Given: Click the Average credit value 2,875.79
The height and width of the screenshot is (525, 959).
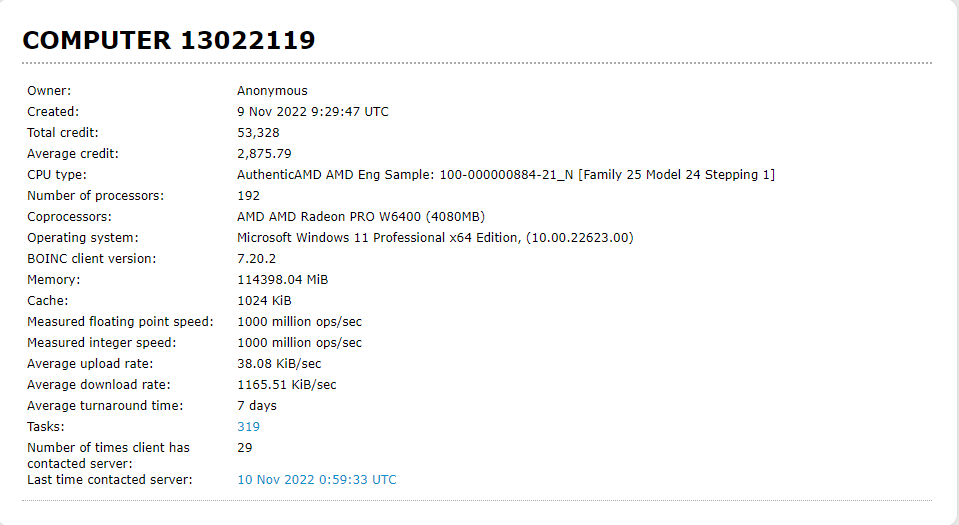Looking at the screenshot, I should coord(264,154).
